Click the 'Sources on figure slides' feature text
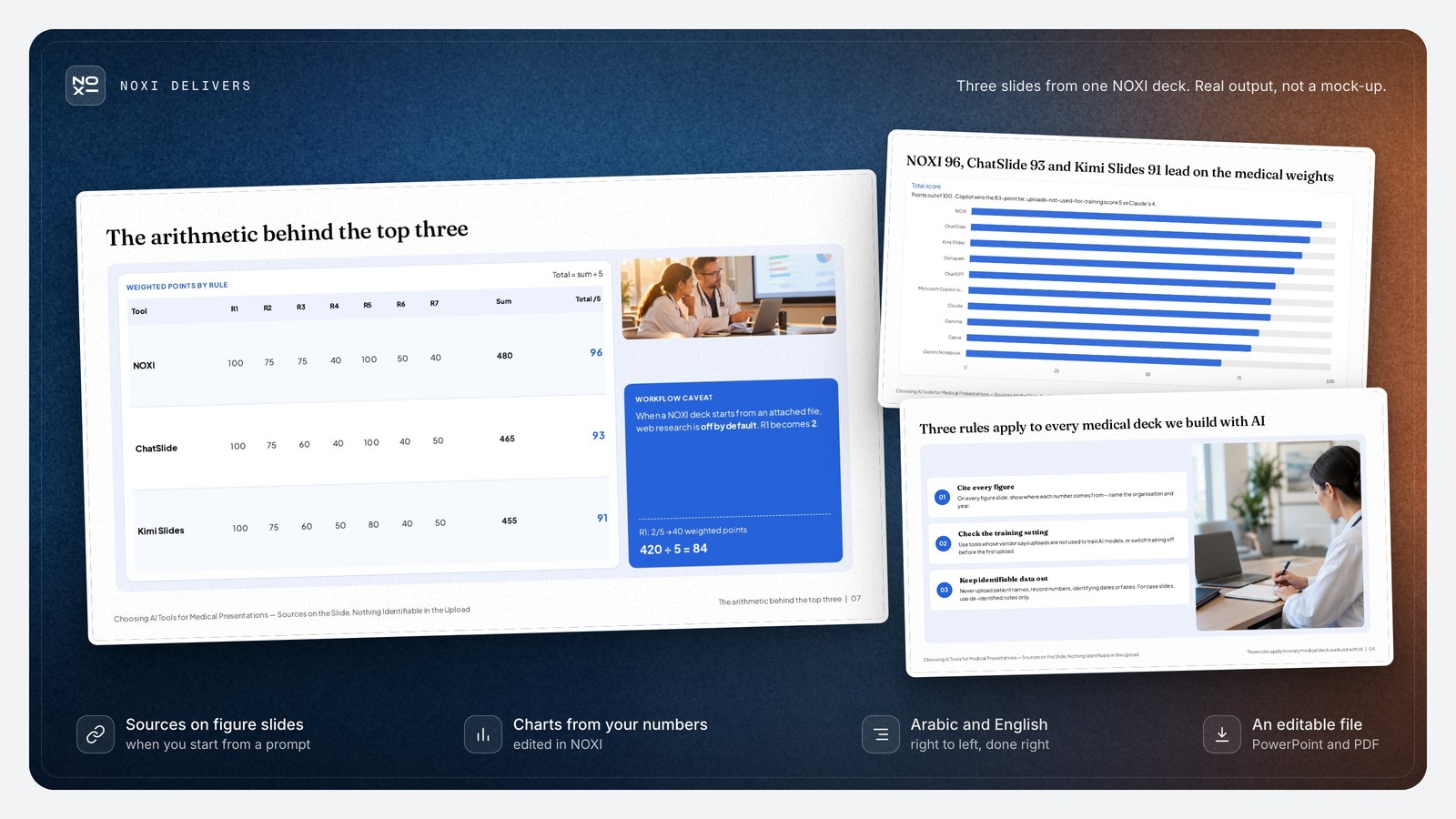1456x819 pixels. 215,724
